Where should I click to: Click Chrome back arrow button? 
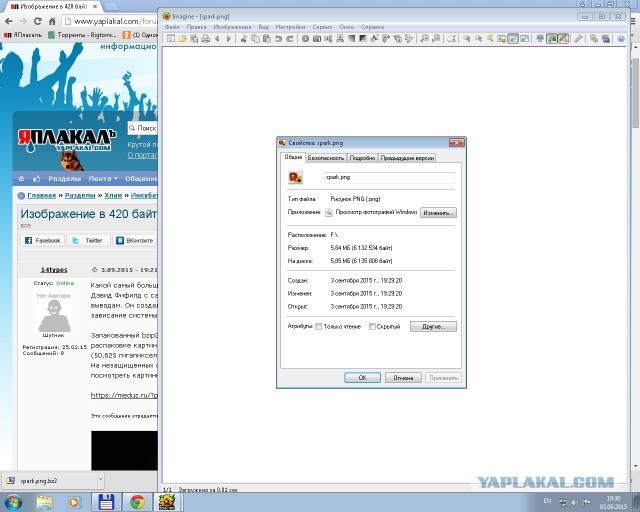click(x=9, y=21)
